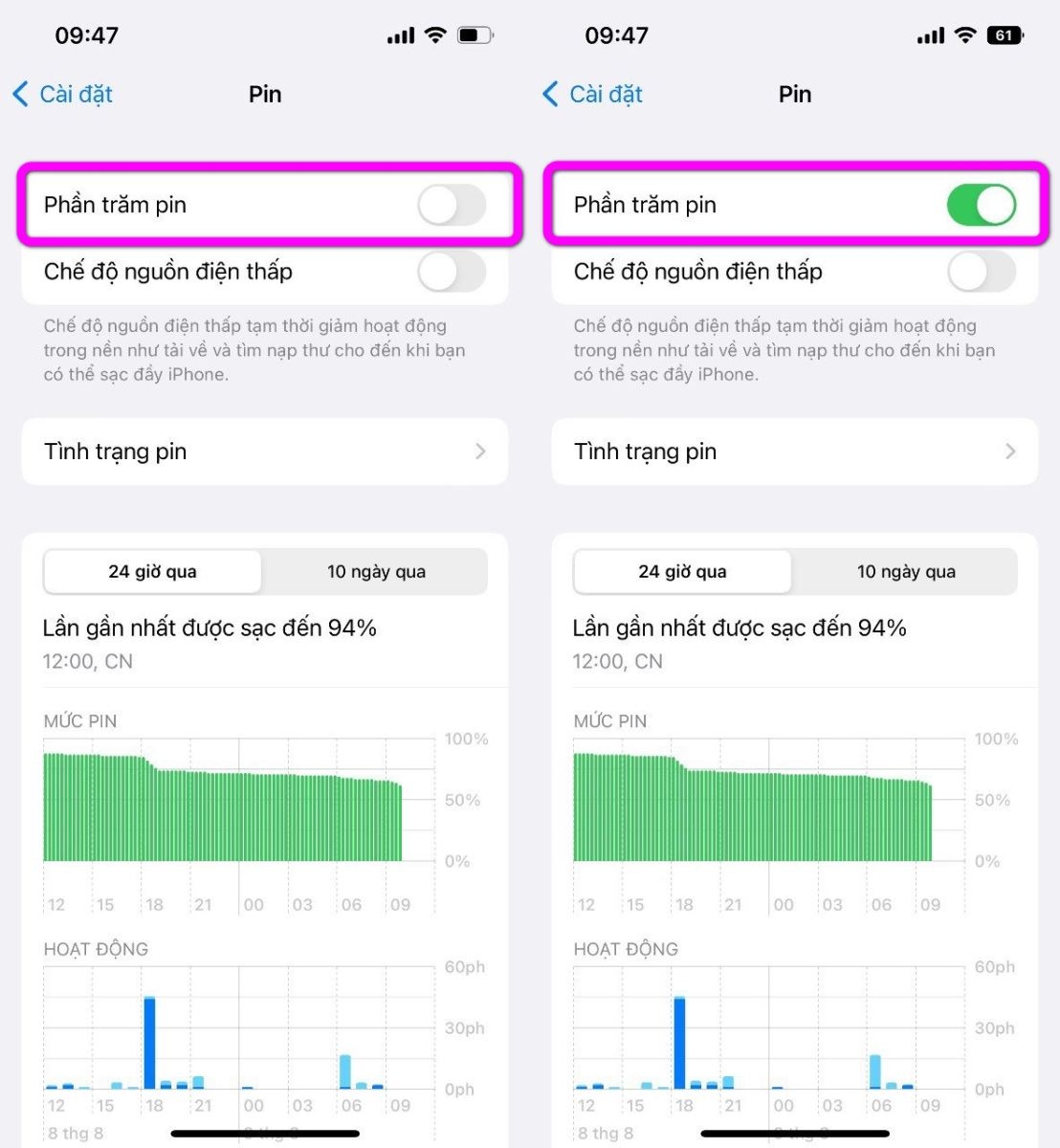Image resolution: width=1060 pixels, height=1148 pixels.
Task: Tap the Wi-Fi icon in the status bar
Action: tap(435, 35)
